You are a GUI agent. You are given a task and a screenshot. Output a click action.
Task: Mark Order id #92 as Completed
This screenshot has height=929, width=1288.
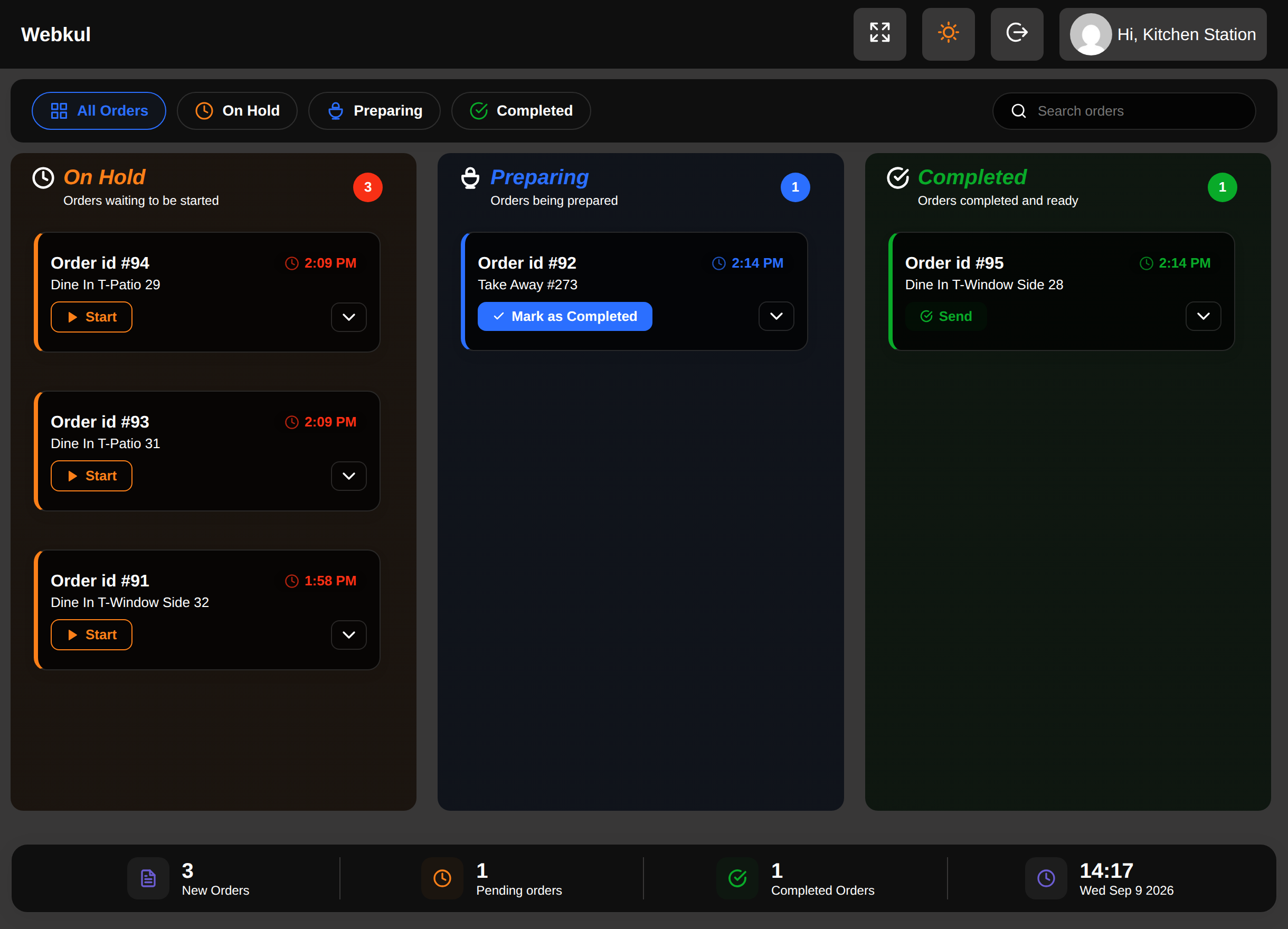pyautogui.click(x=565, y=316)
